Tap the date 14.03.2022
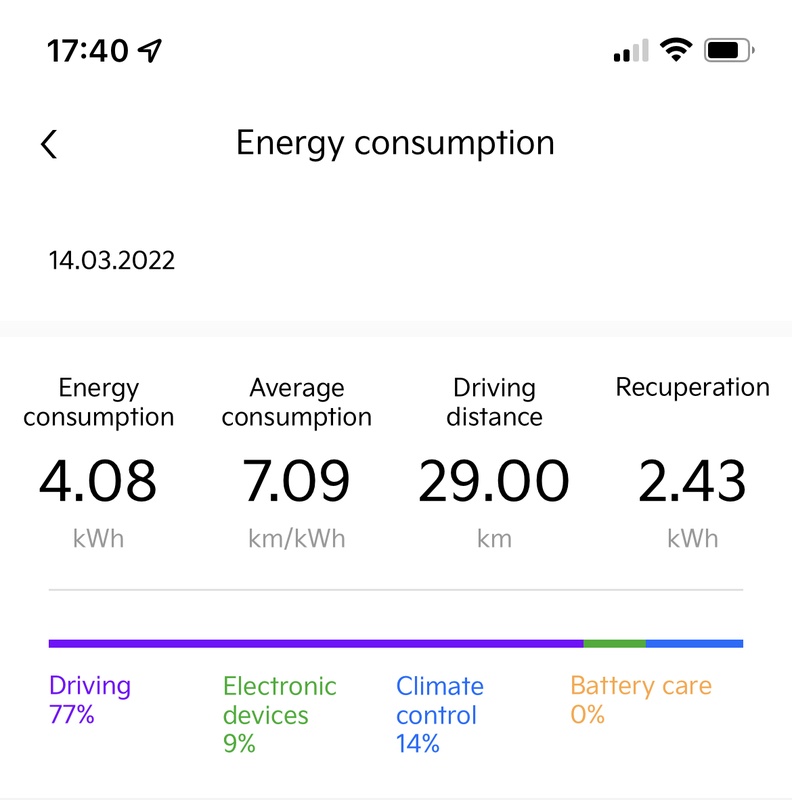The height and width of the screenshot is (800, 792). [x=112, y=261]
